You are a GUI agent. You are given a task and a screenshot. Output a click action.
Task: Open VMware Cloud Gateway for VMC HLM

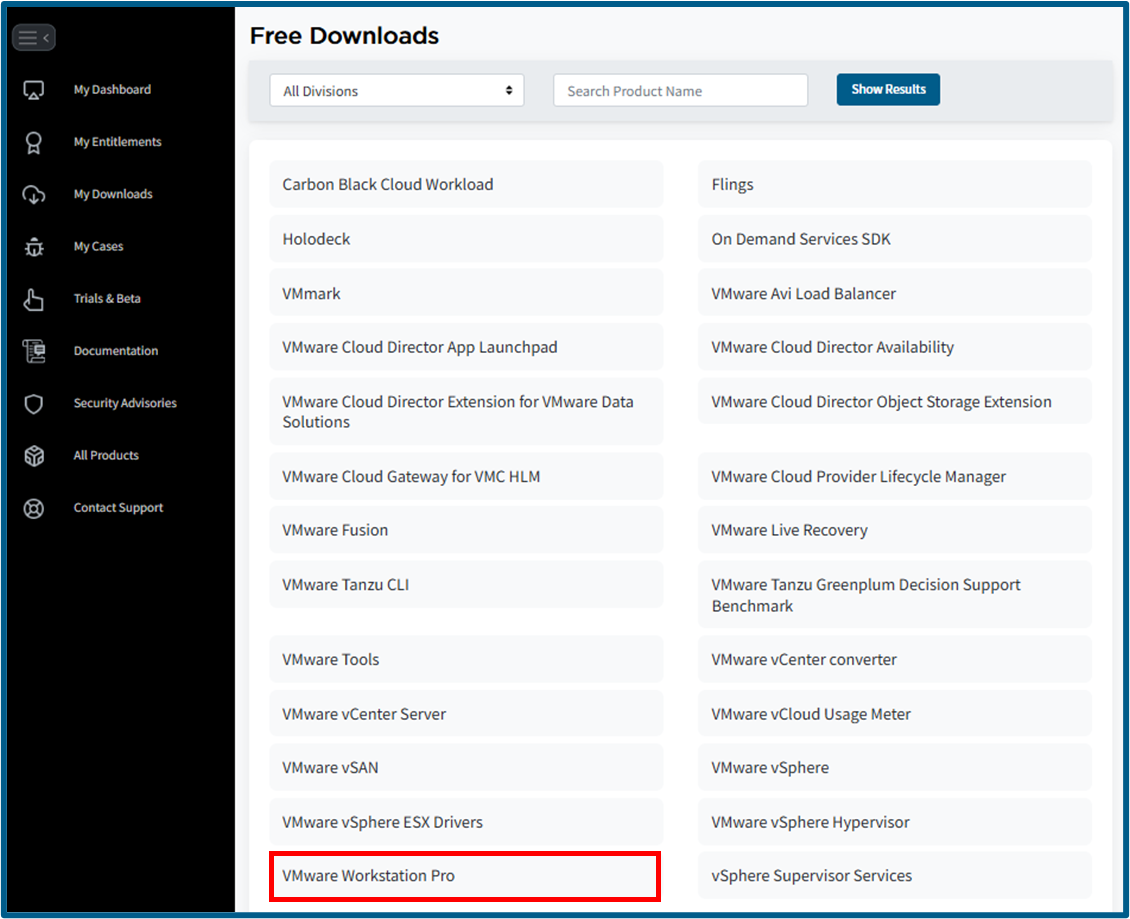tap(466, 476)
